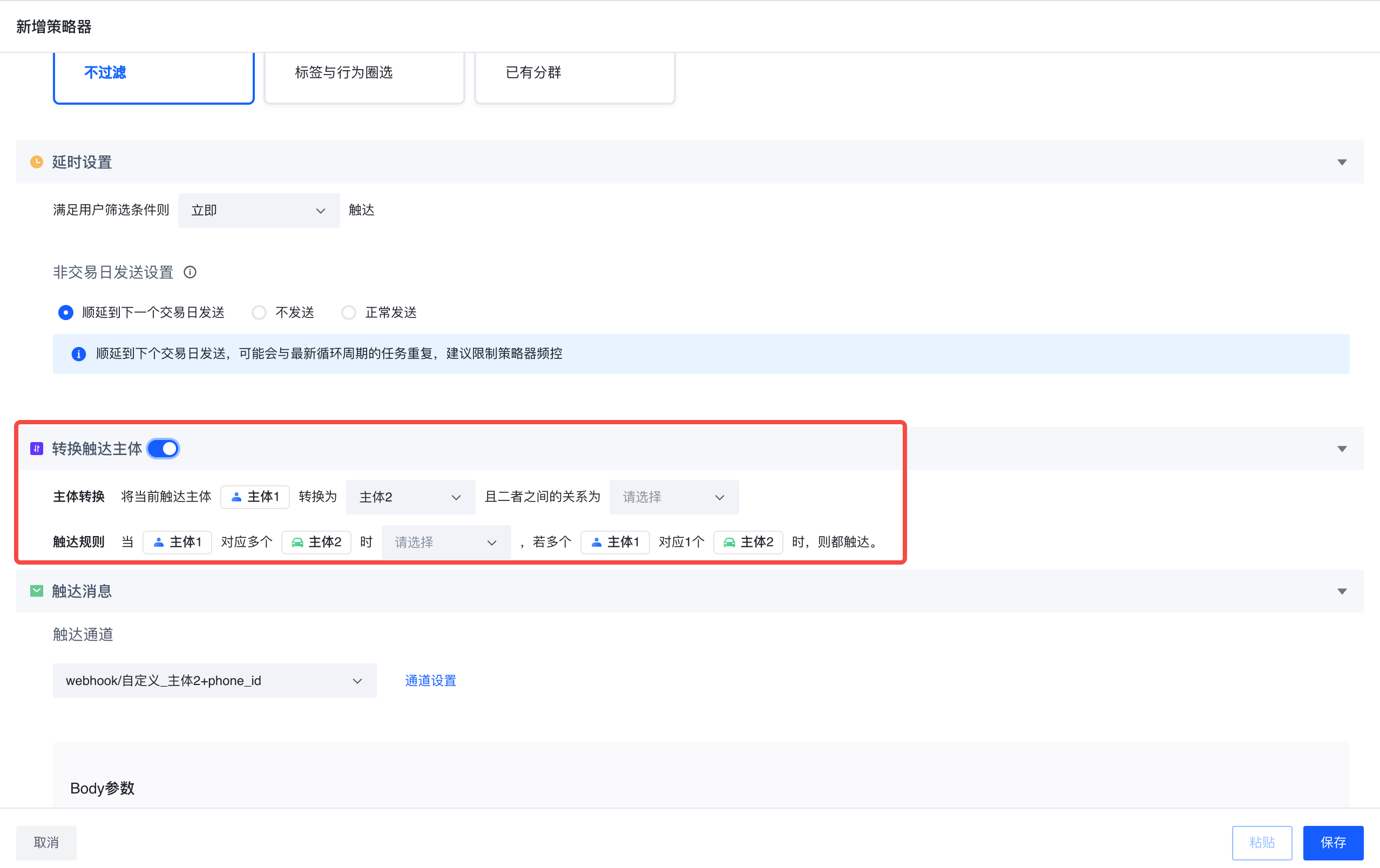The image size is (1380, 868).
Task: Click 转换触达主体 section collapse arrow
Action: coord(1342,448)
